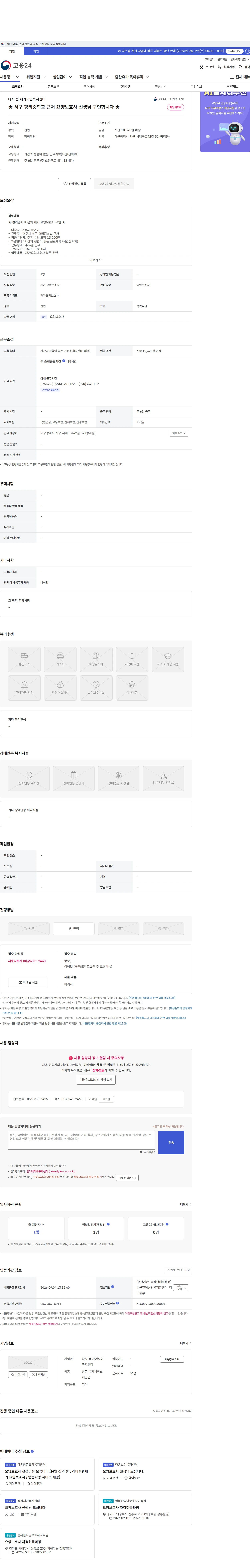Expand the 출산휴가·육아휴직 menu
The height and width of the screenshot is (1568, 250).
(132, 77)
